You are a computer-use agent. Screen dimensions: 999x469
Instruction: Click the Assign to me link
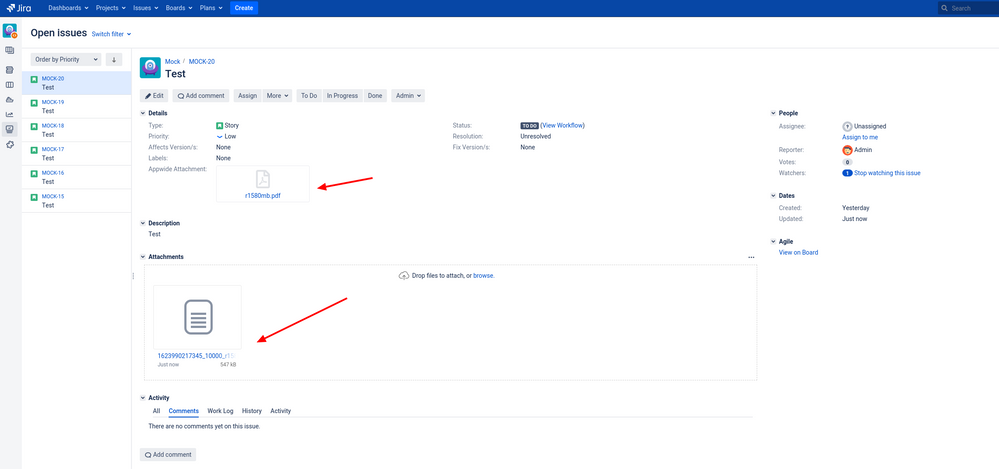[x=860, y=137]
